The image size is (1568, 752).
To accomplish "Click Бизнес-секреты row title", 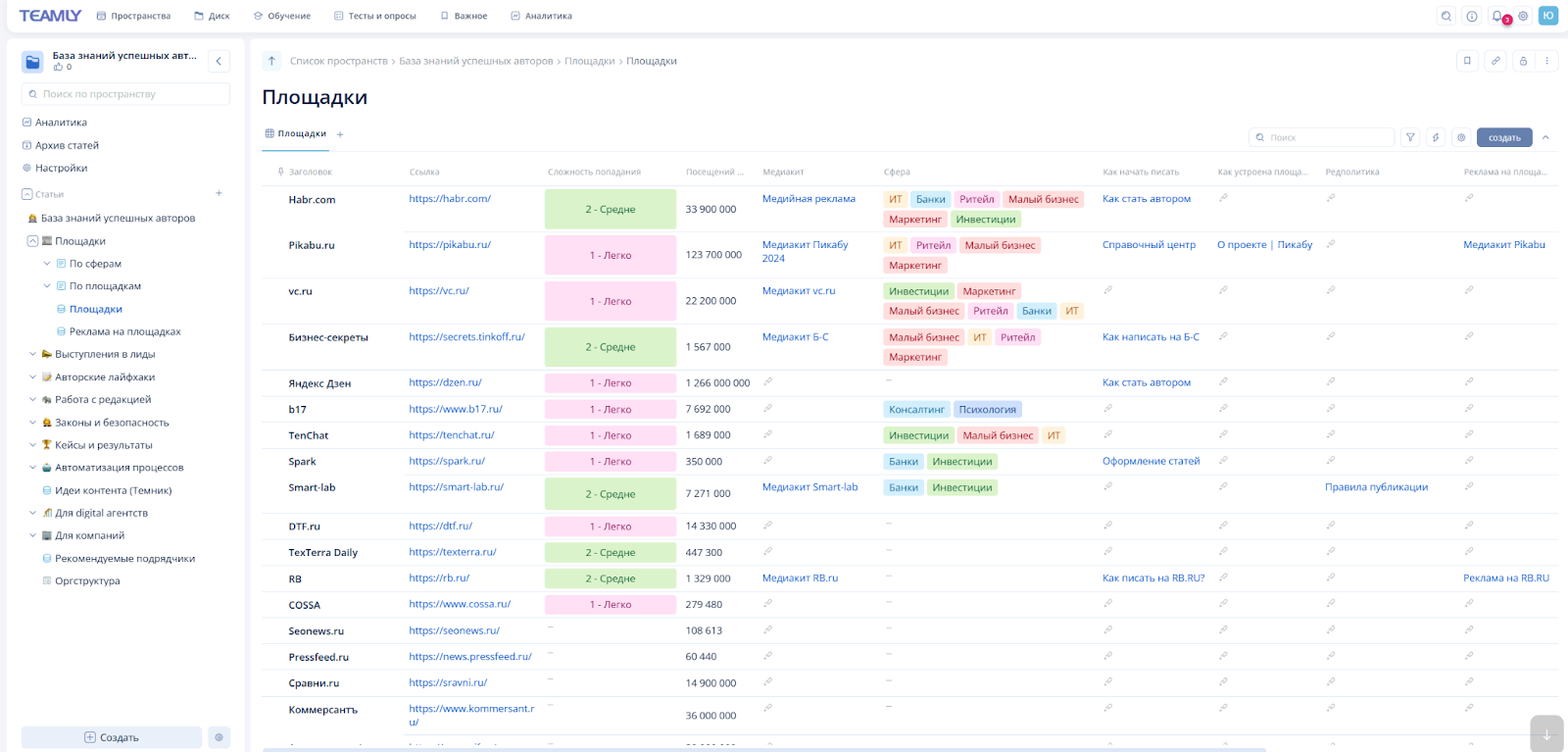I will point(328,337).
